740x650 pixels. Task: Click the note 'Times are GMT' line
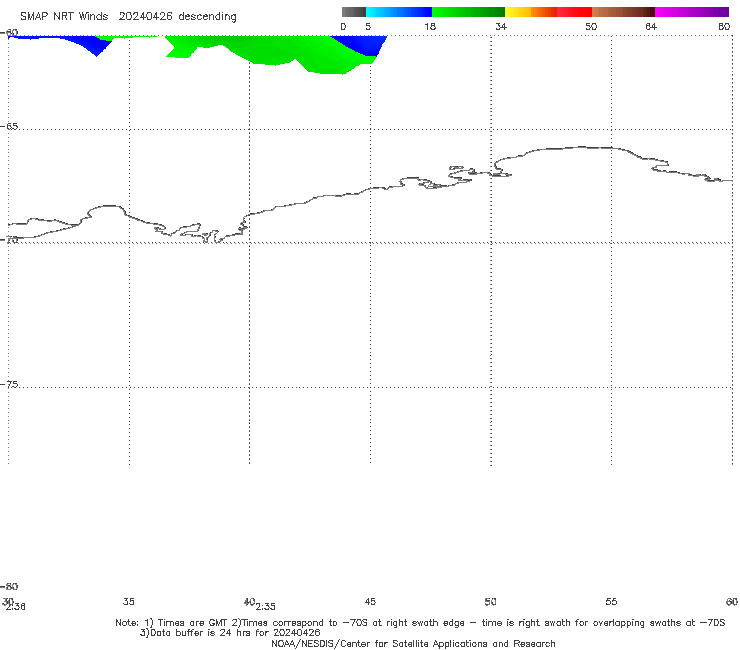[x=420, y=623]
